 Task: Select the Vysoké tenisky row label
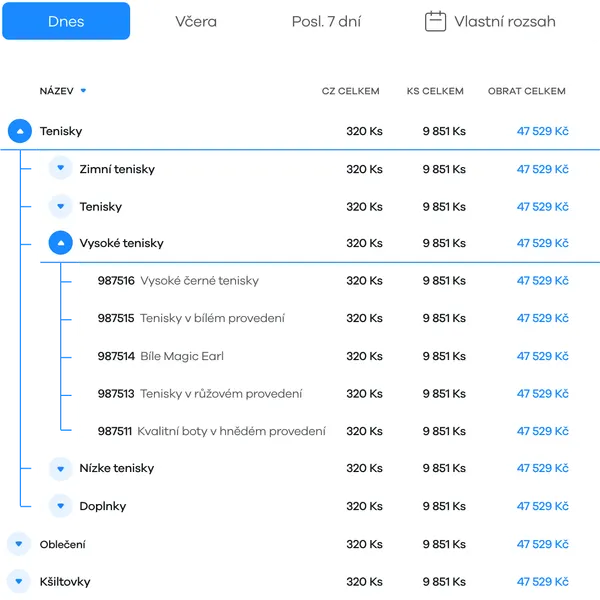tap(121, 243)
